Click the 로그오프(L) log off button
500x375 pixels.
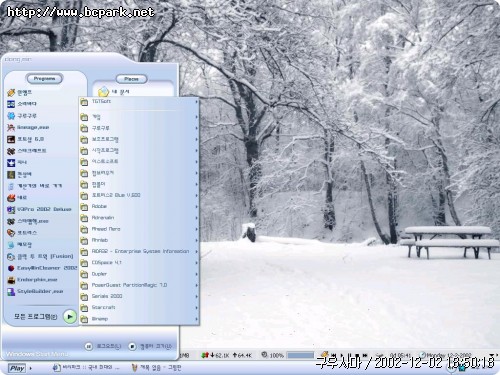(x=103, y=346)
